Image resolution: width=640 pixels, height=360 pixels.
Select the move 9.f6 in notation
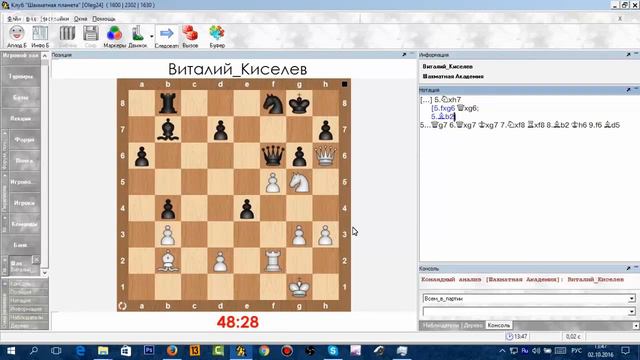[596, 125]
